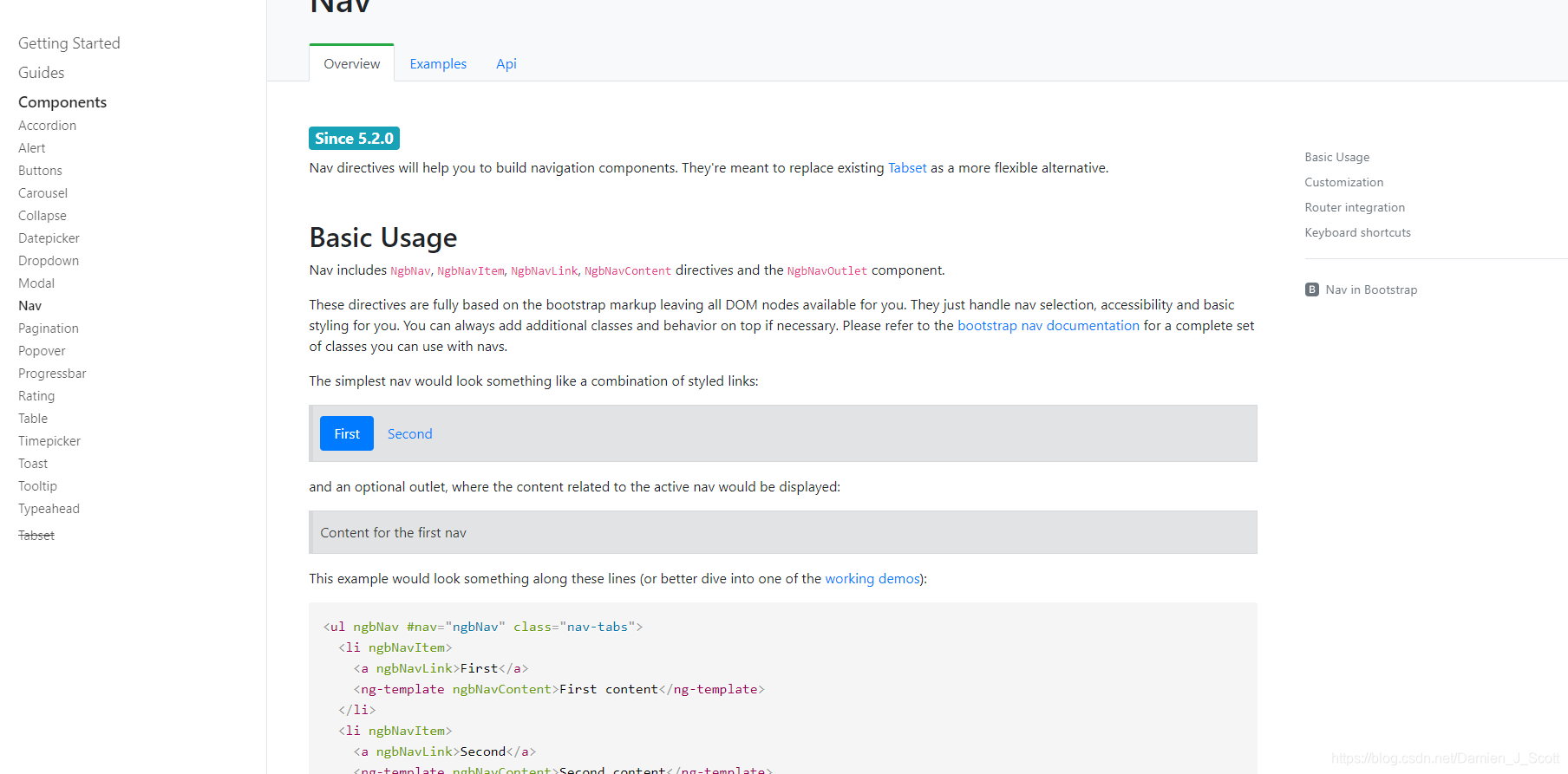Open Progressbar component page
1568x774 pixels.
(52, 374)
